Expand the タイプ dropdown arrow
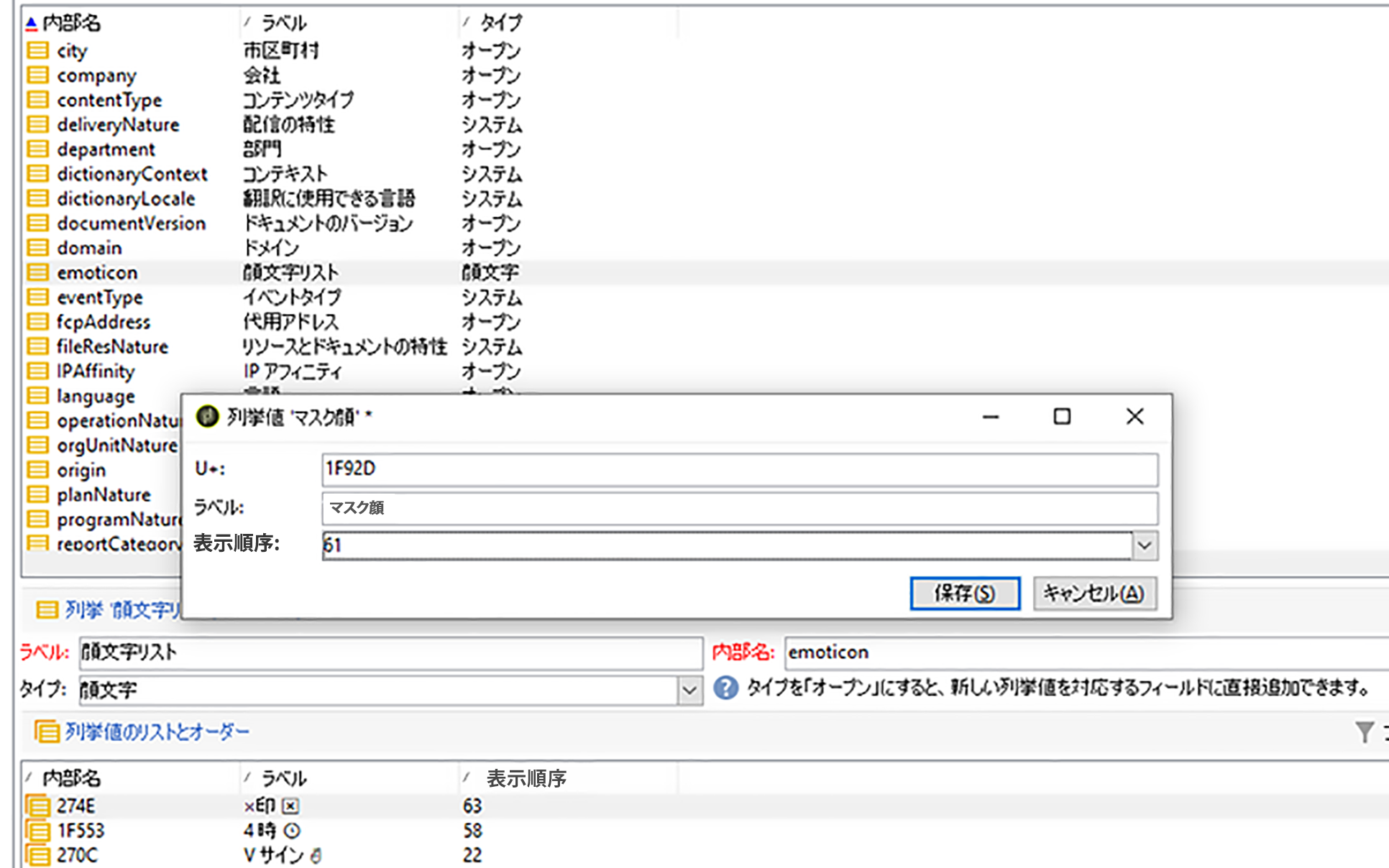The width and height of the screenshot is (1389, 868). coord(689,691)
